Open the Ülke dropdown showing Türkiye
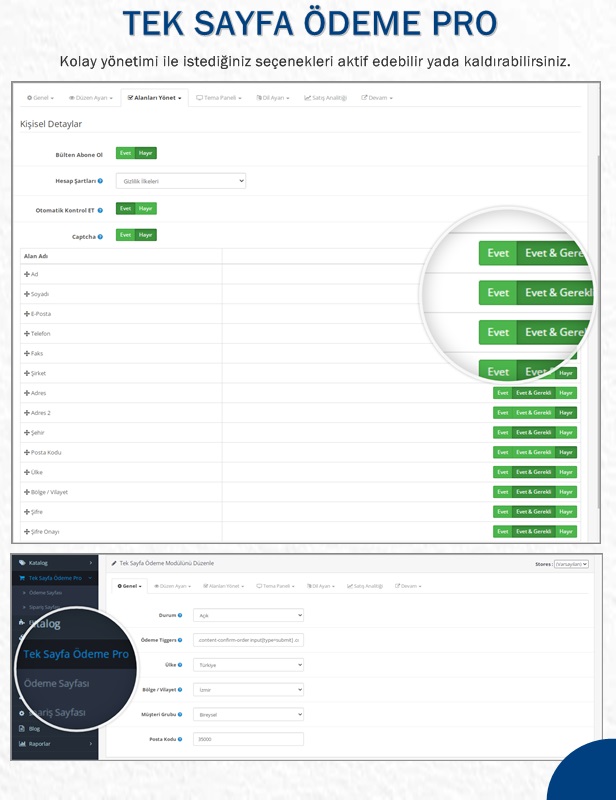Viewport: 616px width, 800px height. point(248,665)
